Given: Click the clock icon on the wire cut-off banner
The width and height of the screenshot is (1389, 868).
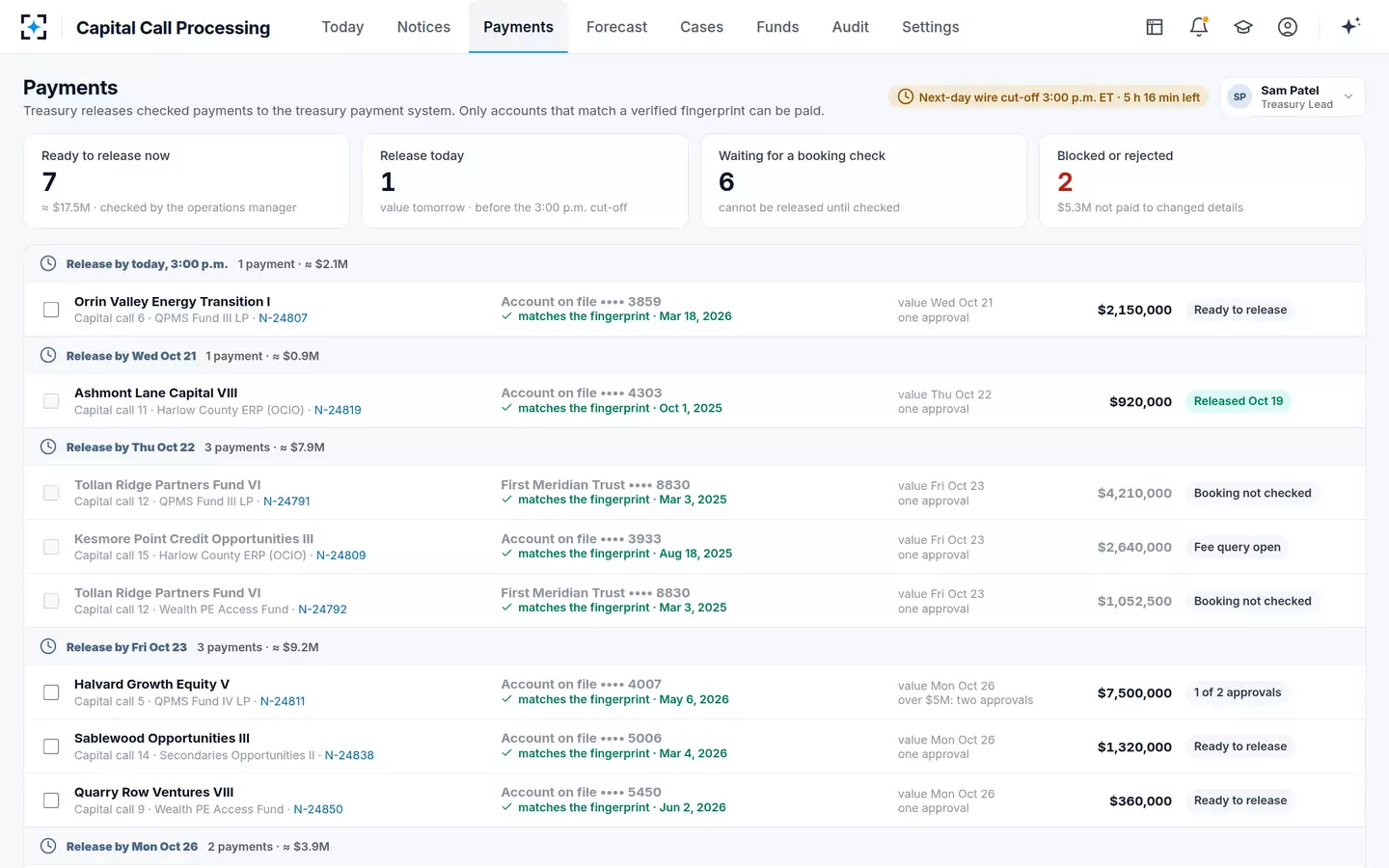Looking at the screenshot, I should 906,96.
